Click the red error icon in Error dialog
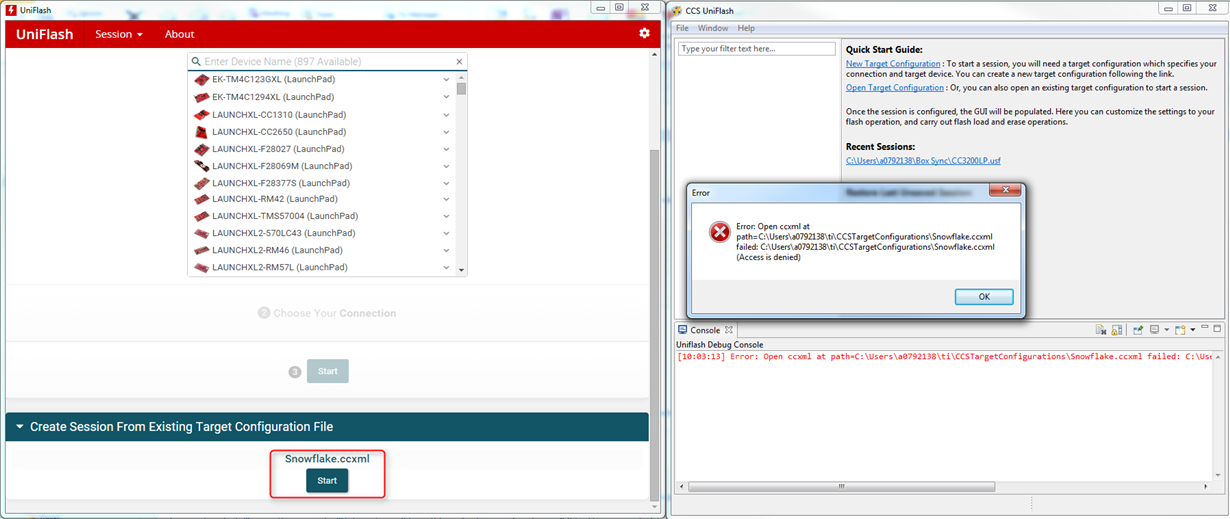Viewport: 1230px width, 519px height. click(719, 232)
